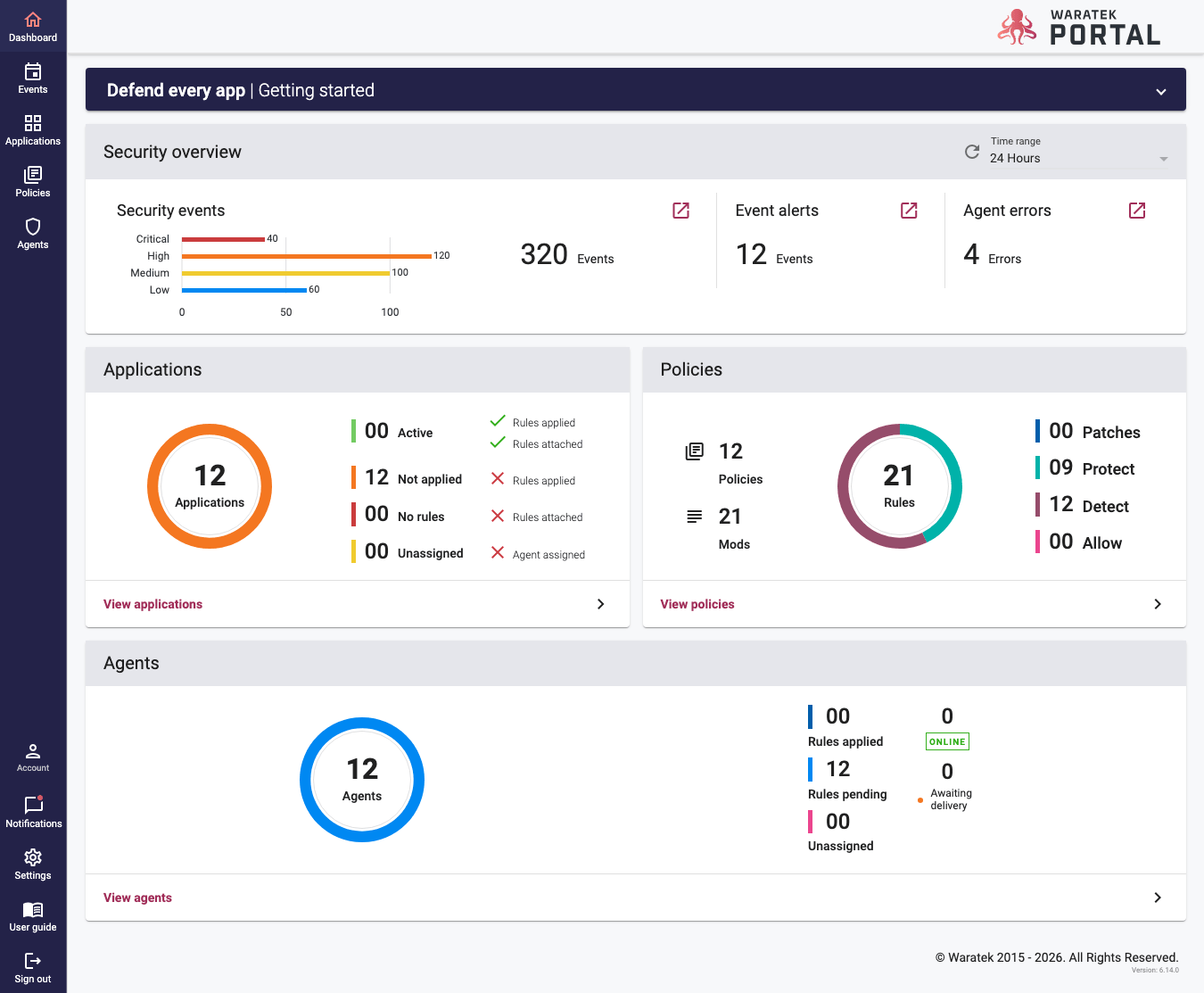1204x993 pixels.
Task: Select the 12 Not applied status
Action: [408, 477]
